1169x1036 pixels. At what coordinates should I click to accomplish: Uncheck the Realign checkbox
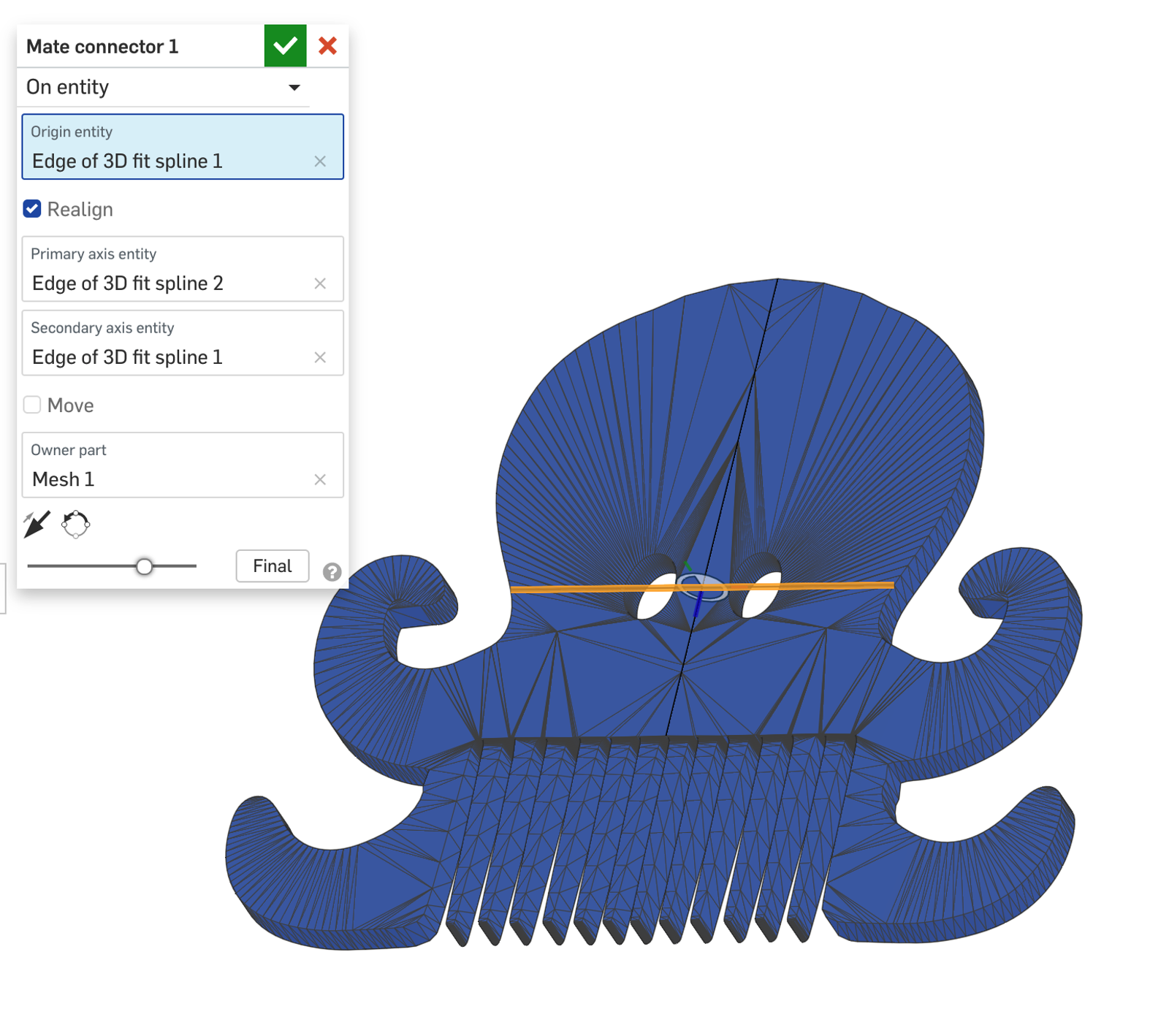point(32,209)
